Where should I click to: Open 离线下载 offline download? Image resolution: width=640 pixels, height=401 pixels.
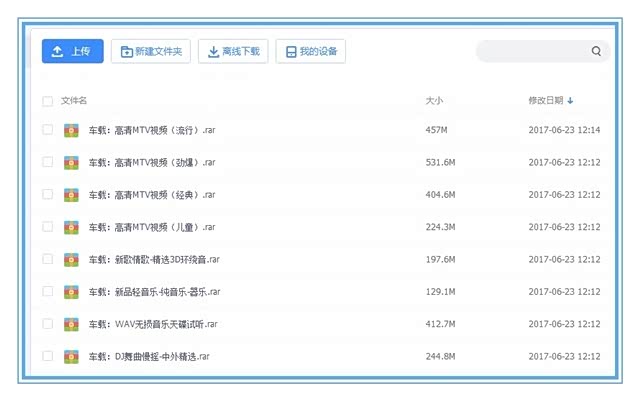pyautogui.click(x=232, y=51)
